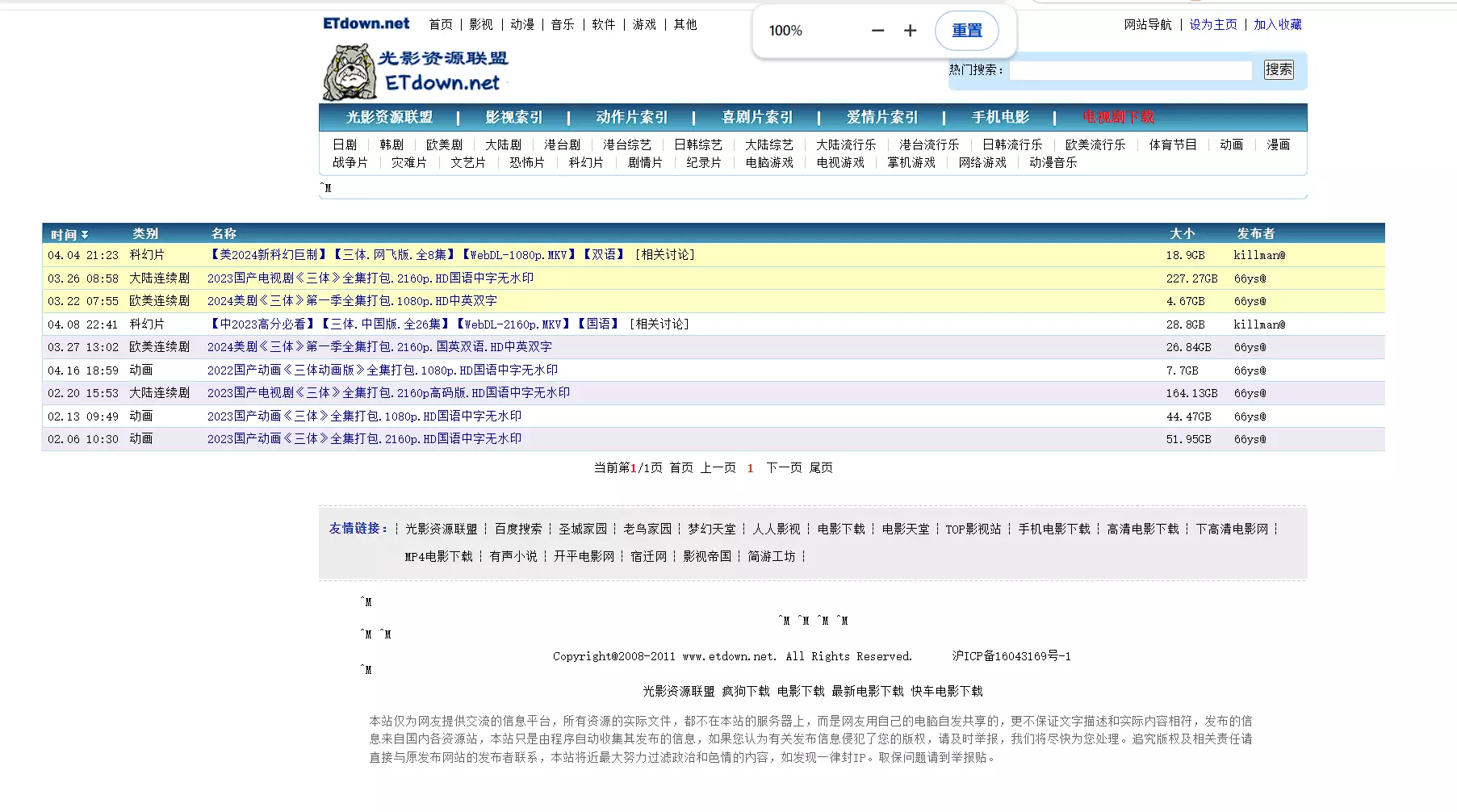Open 2022国产动画 三体动画版 entry

[x=382, y=370]
